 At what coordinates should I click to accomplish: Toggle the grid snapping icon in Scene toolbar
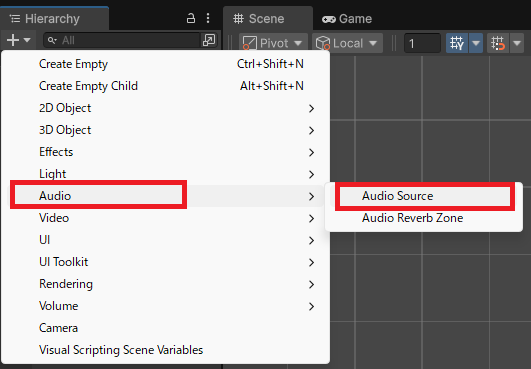point(457,43)
